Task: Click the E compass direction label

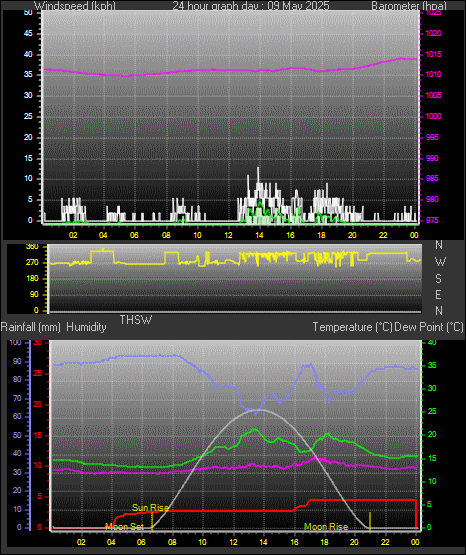Action: coord(439,294)
